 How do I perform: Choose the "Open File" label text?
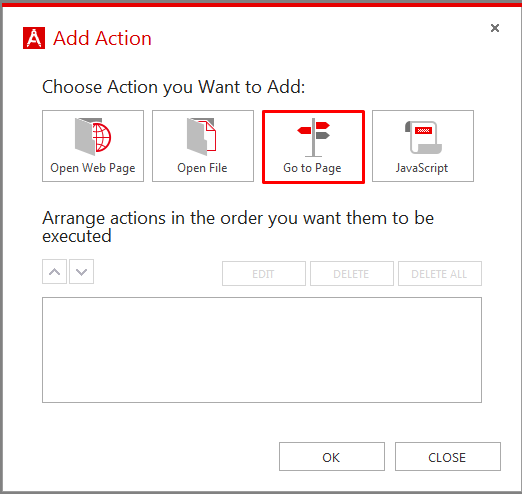tap(202, 168)
